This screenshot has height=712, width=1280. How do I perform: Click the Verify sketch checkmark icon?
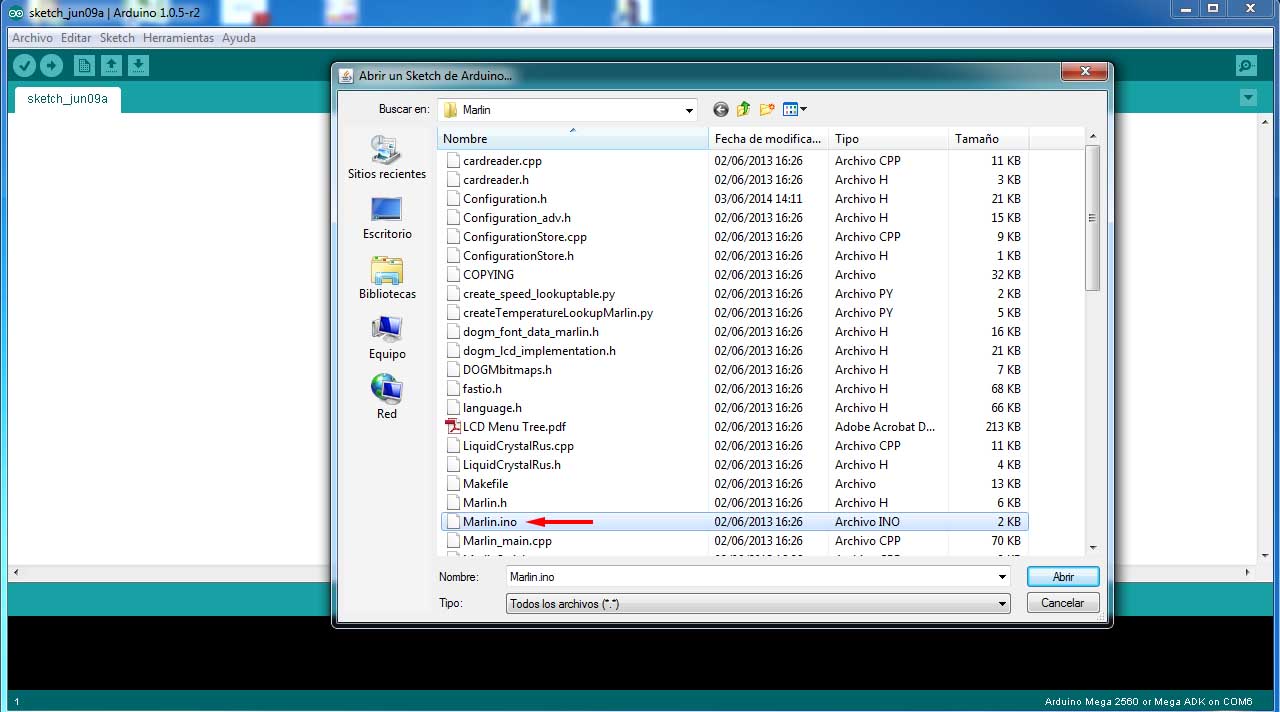pyautogui.click(x=24, y=66)
